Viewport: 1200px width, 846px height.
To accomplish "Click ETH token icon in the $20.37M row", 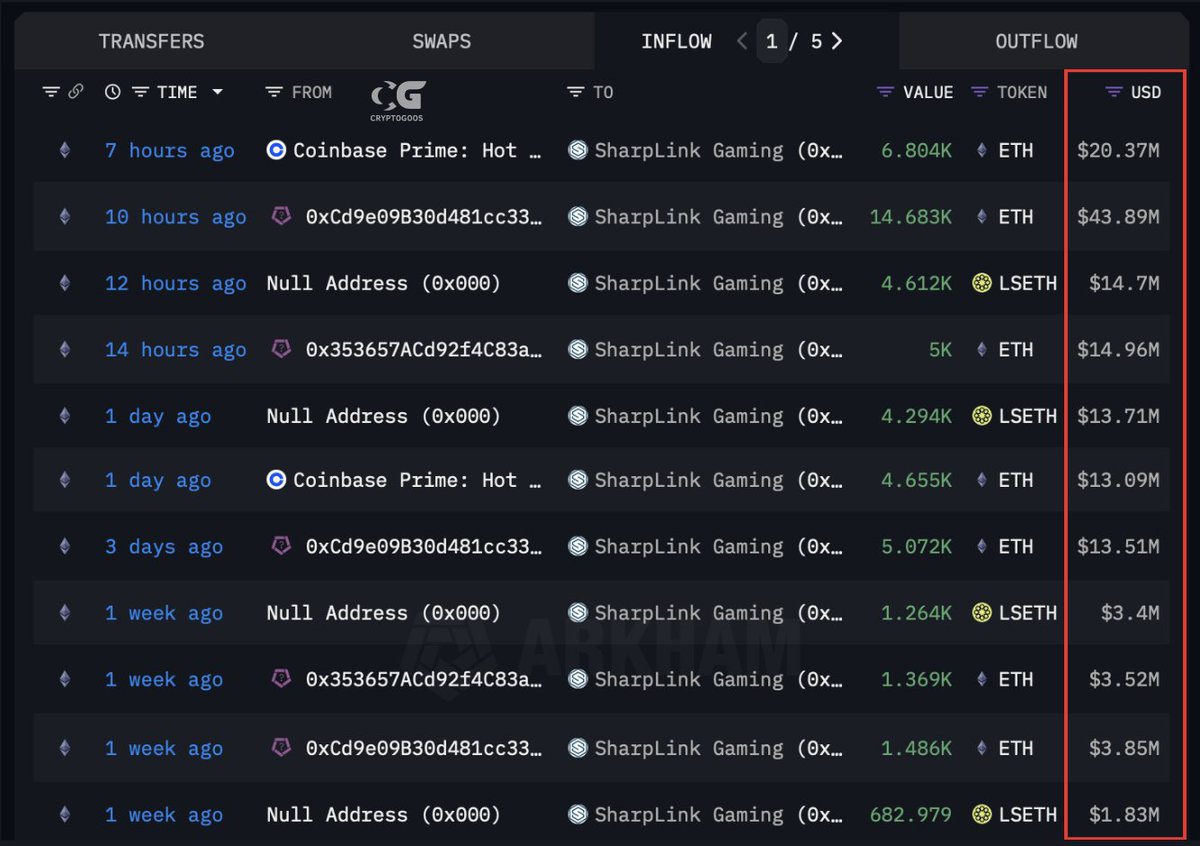I will point(981,150).
